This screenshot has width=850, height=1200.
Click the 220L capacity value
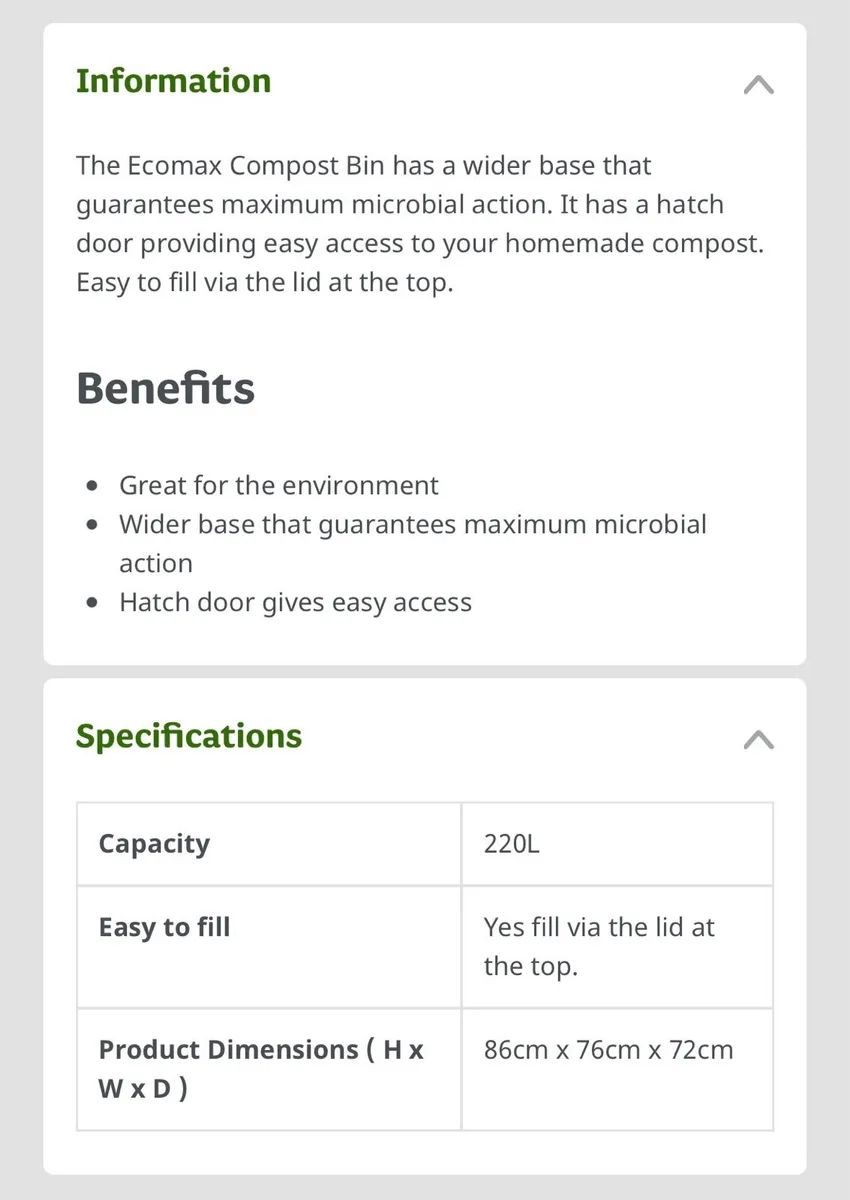(x=512, y=844)
